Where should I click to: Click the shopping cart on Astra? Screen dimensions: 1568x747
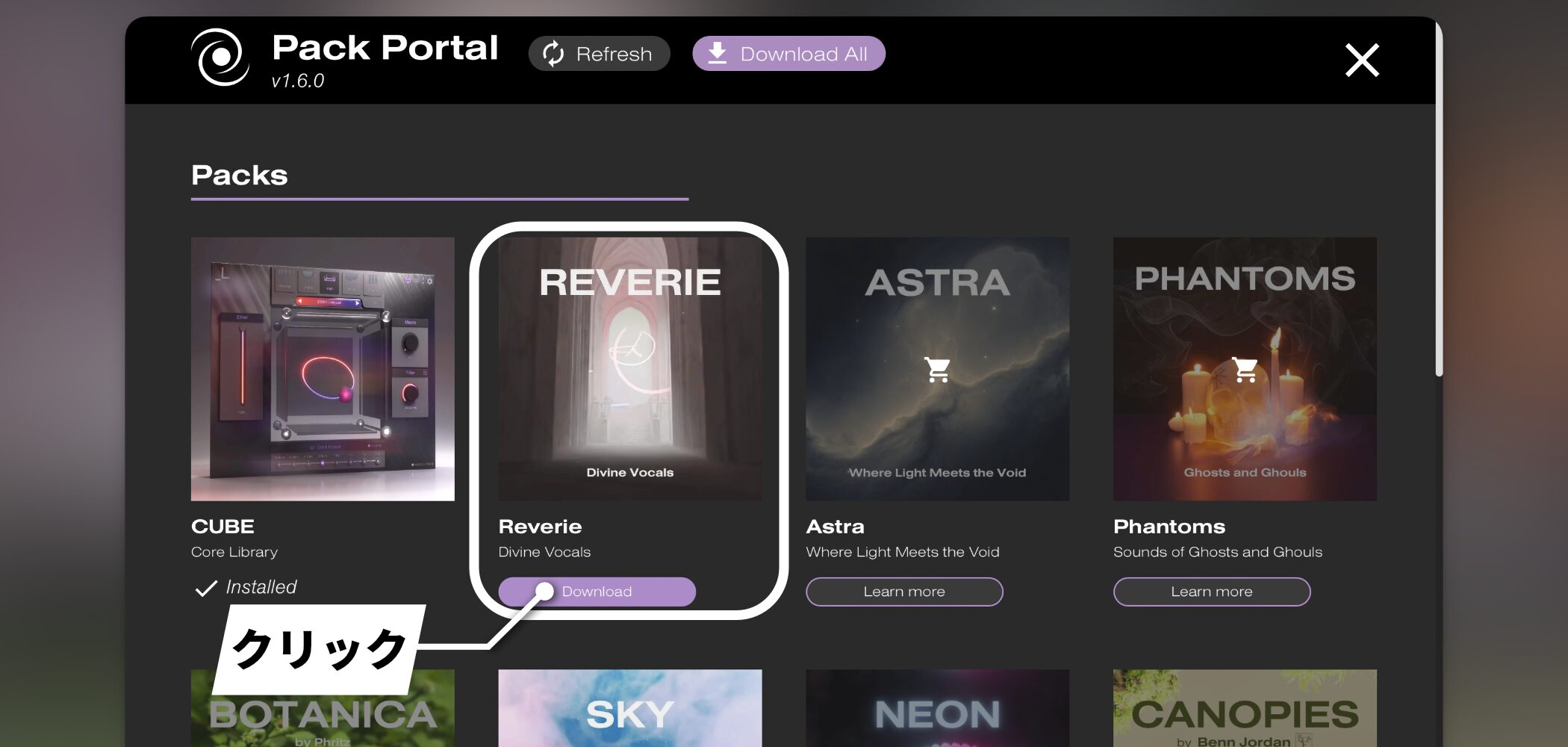coord(937,369)
